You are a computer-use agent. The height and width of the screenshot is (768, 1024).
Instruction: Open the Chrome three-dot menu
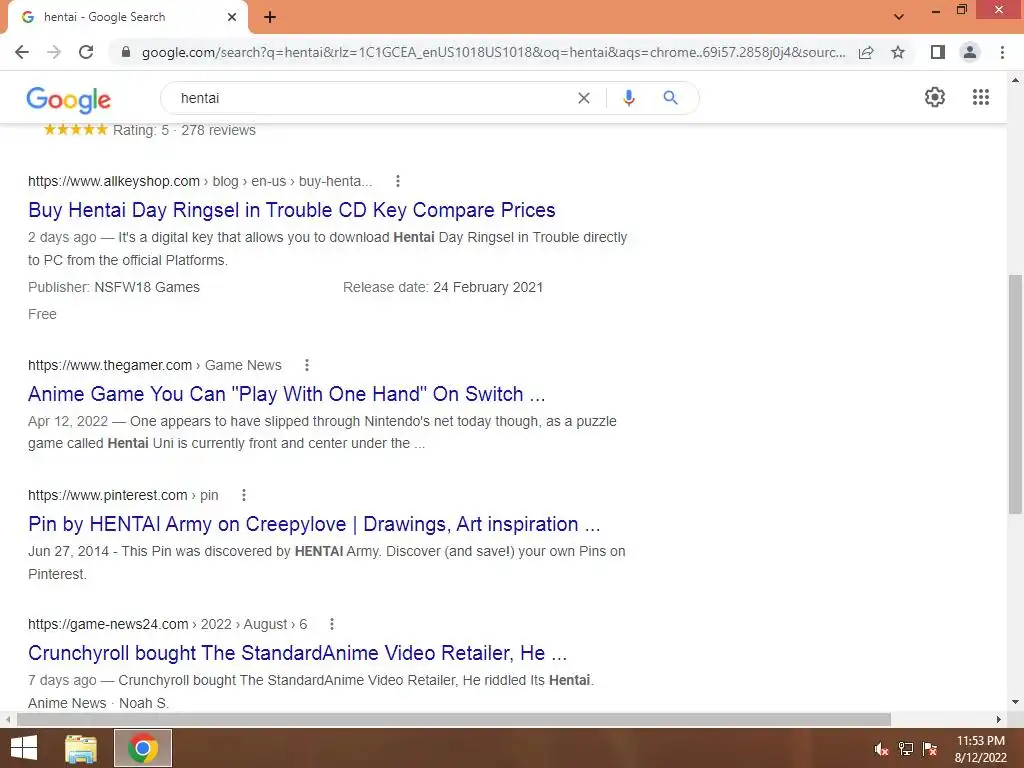(x=1002, y=52)
